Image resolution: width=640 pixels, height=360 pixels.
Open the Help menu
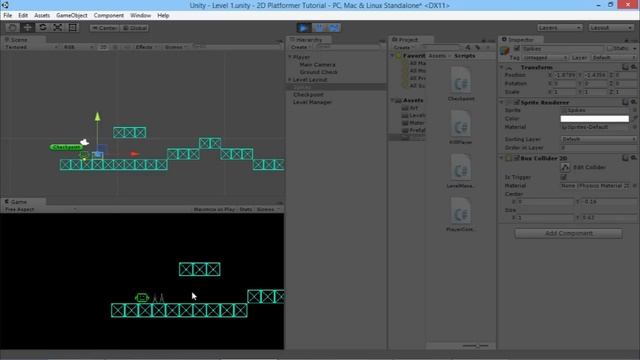point(163,15)
